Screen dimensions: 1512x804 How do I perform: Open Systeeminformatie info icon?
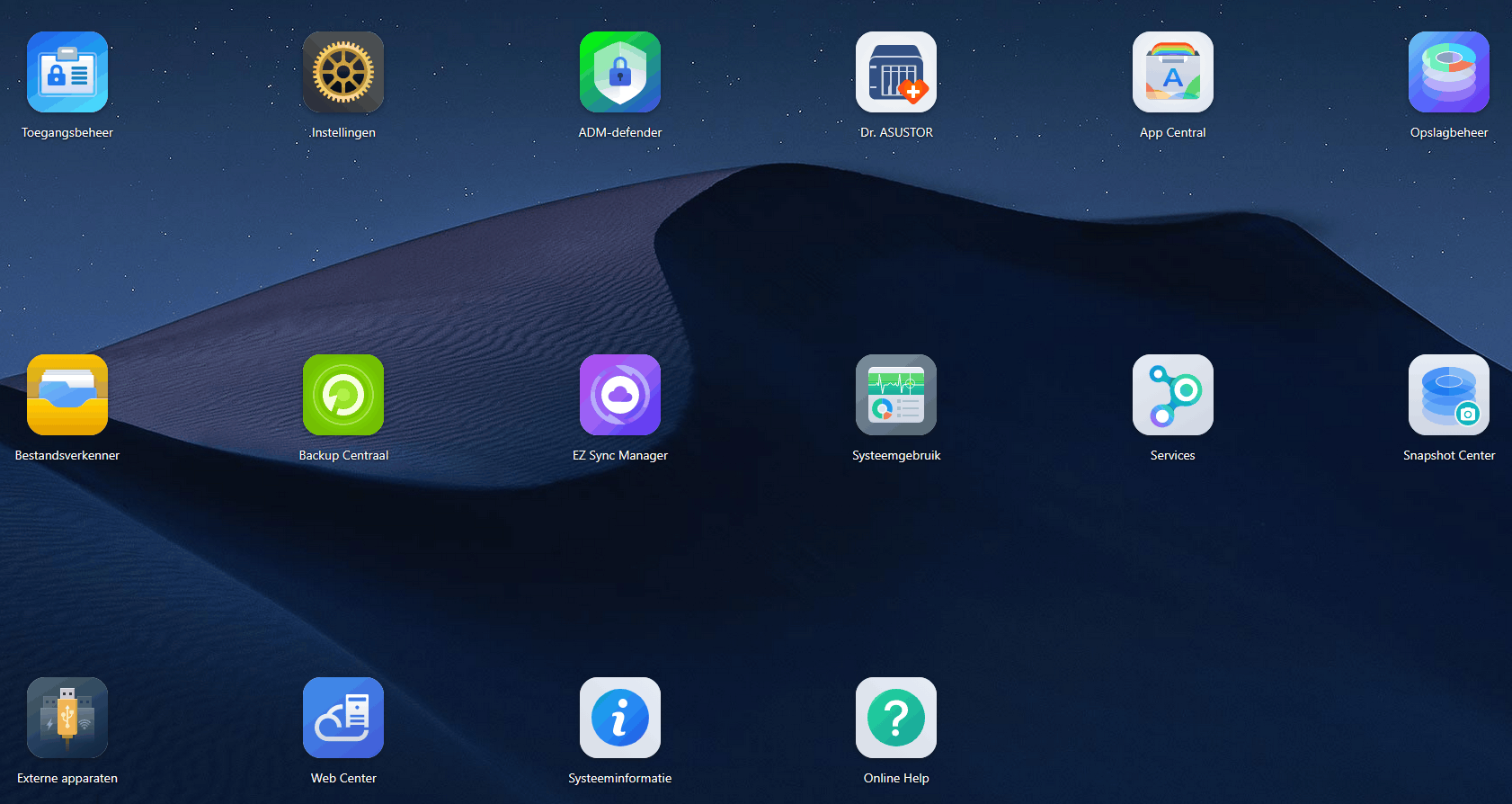click(620, 718)
